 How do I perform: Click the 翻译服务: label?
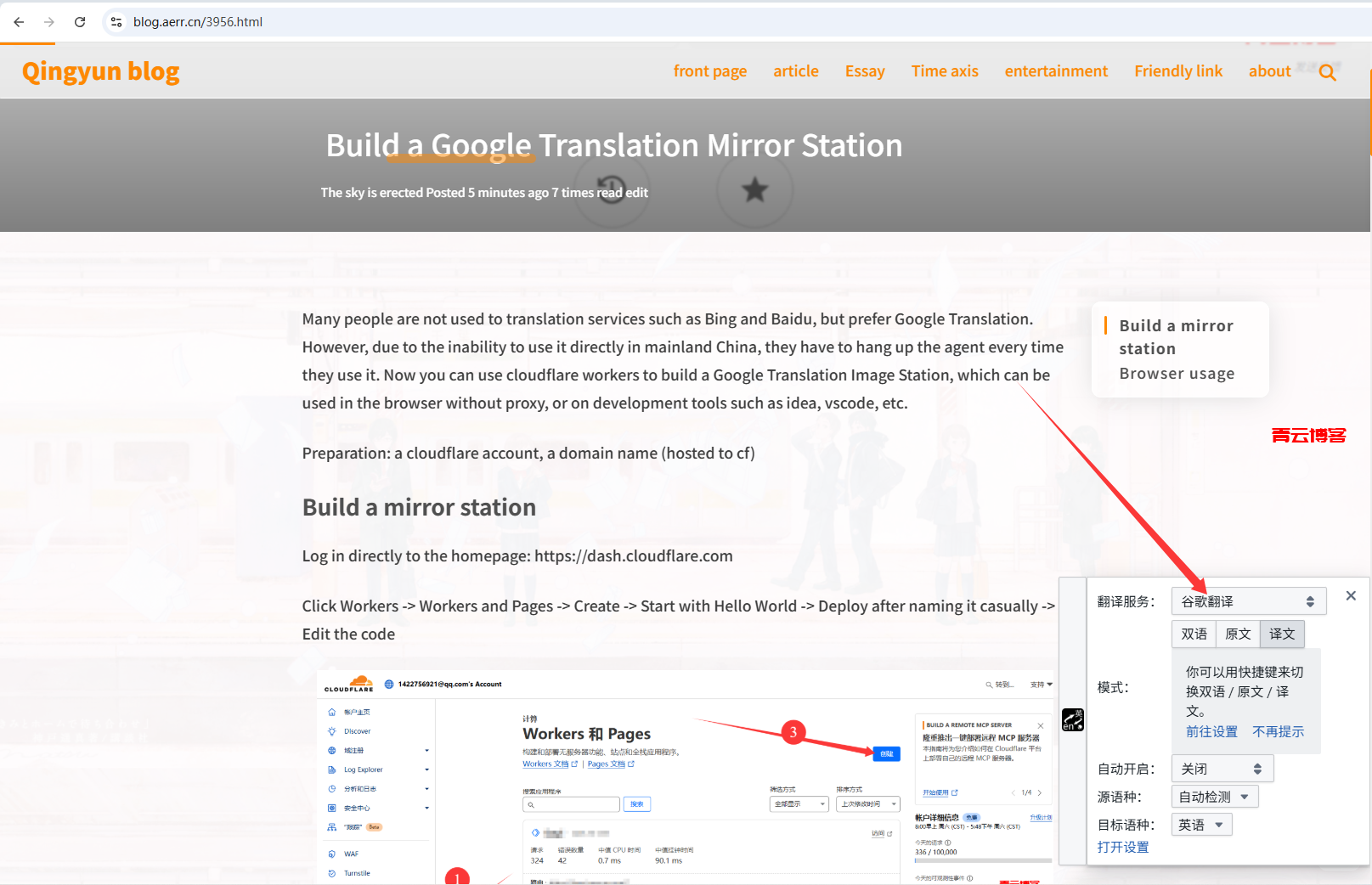(1126, 602)
